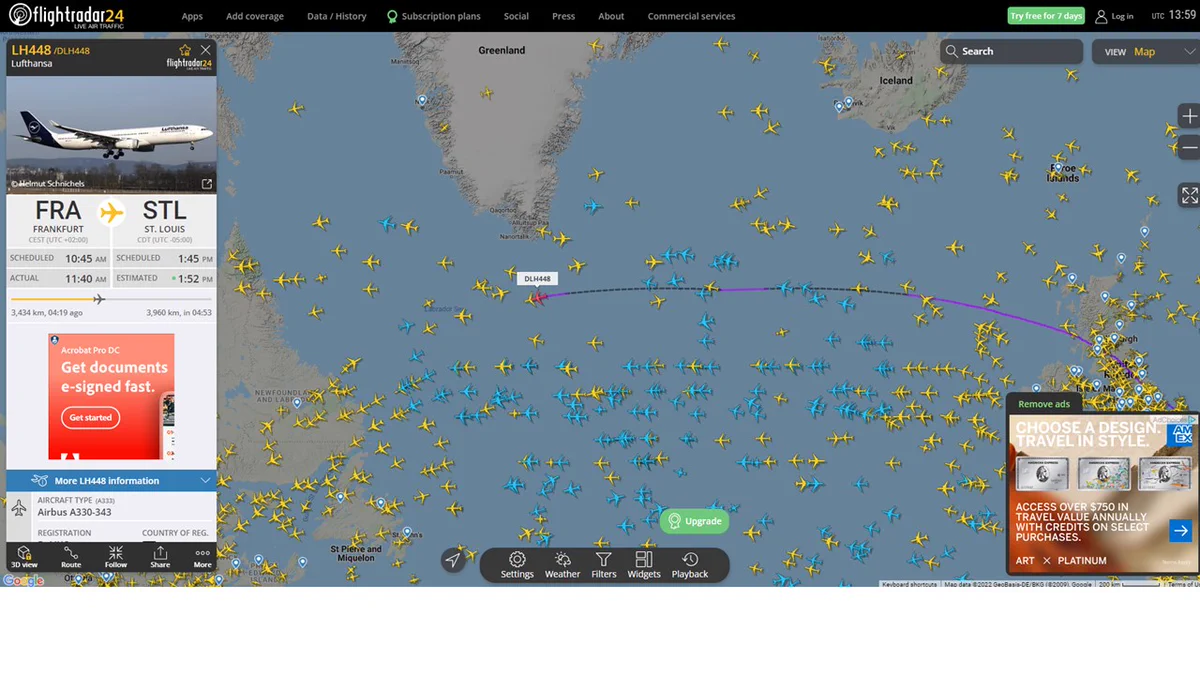
Task: Show the Route of flight LH448
Action: 70,557
